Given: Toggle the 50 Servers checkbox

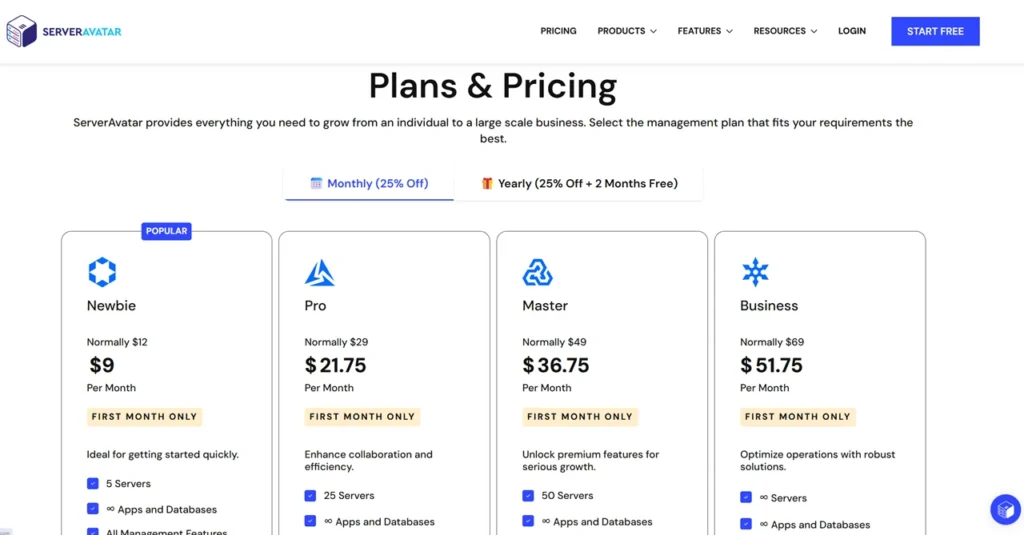Looking at the screenshot, I should (x=528, y=496).
